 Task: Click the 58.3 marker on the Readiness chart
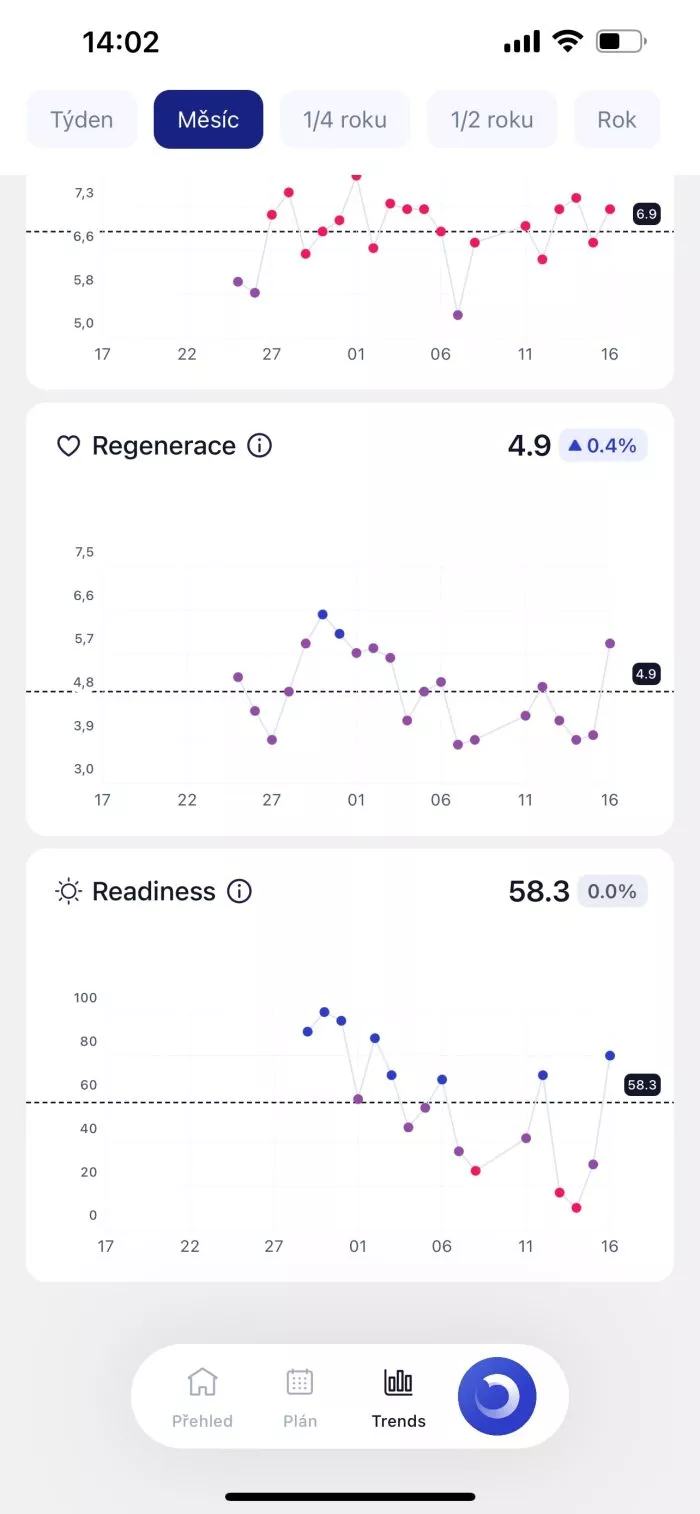(x=643, y=1085)
